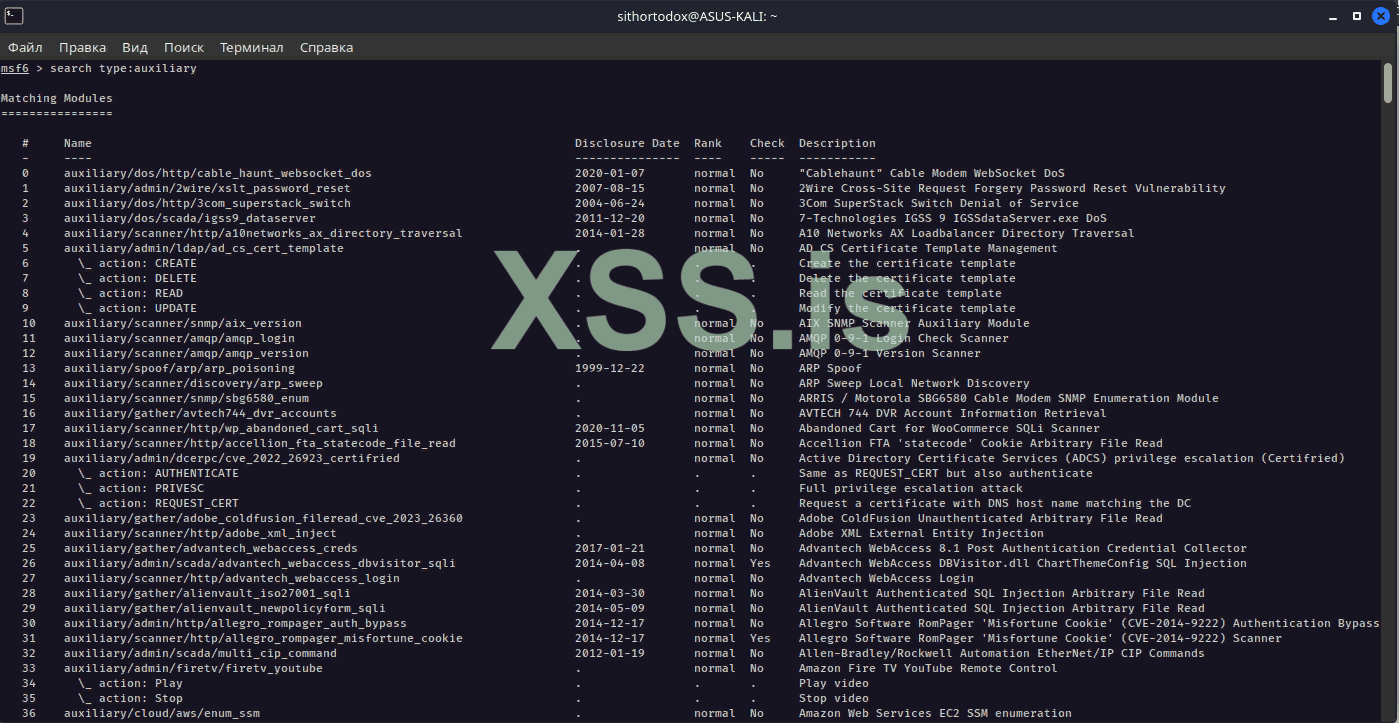Click the 'action: CREATE' row
The image size is (1399, 723).
[137, 263]
